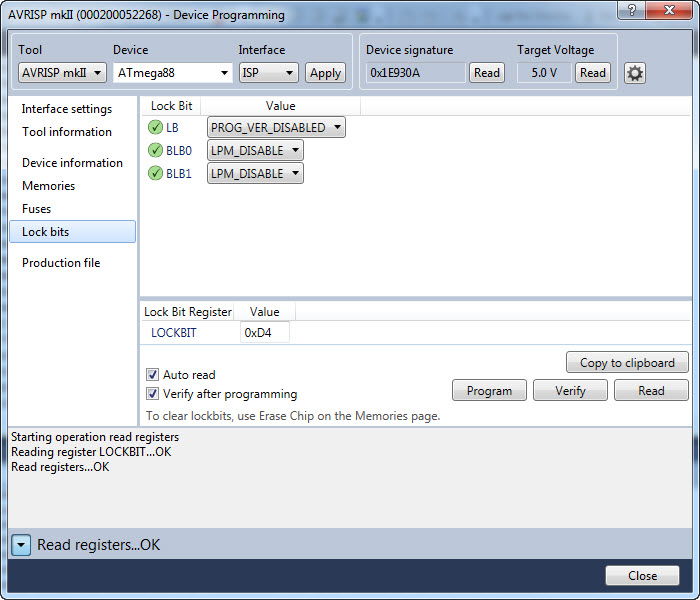Image resolution: width=700 pixels, height=600 pixels.
Task: Read the device signature
Action: [487, 73]
